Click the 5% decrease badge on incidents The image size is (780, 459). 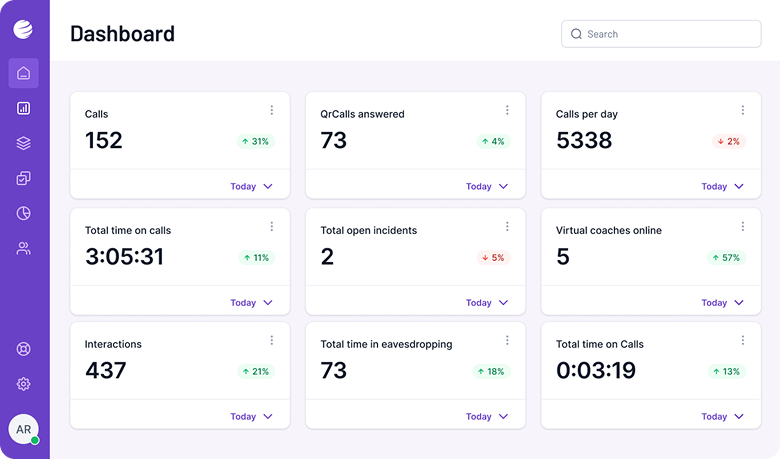click(x=493, y=258)
